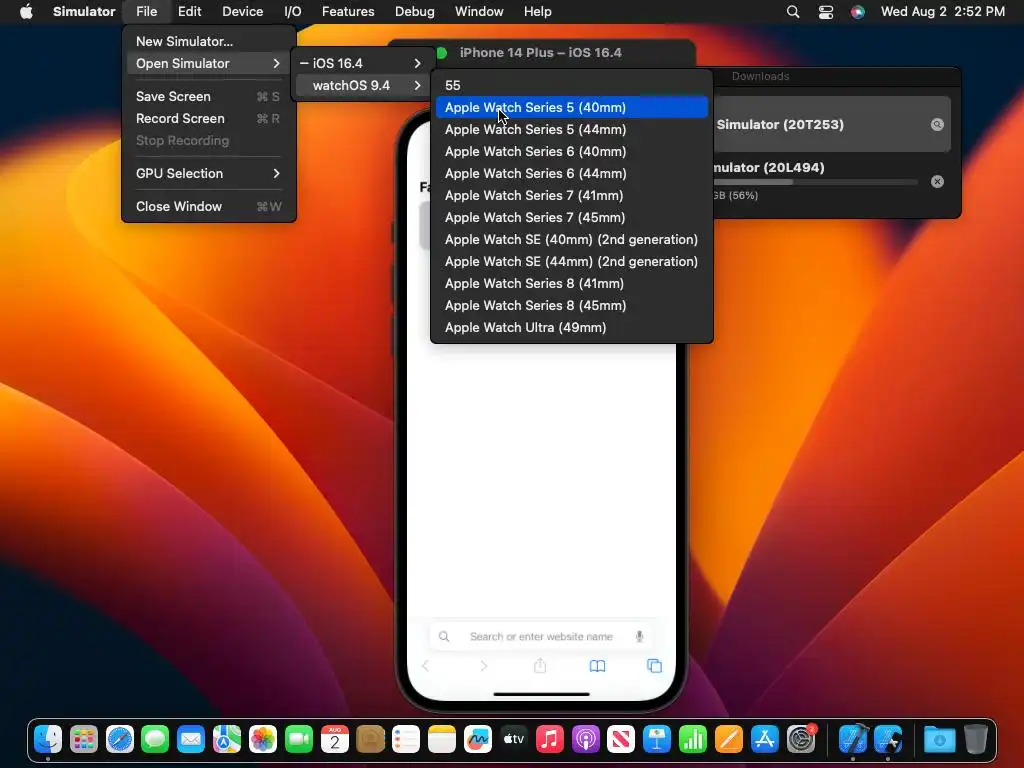The image size is (1024, 768).
Task: Tap the Safari search or website field
Action: [541, 637]
